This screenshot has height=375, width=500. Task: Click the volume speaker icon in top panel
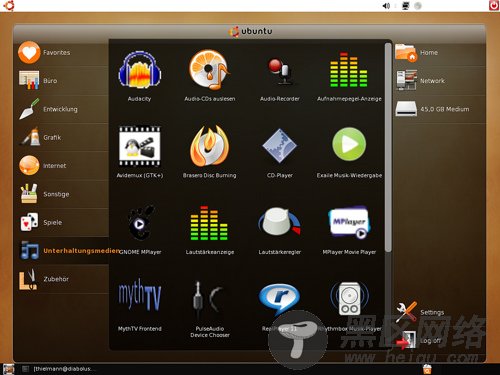(x=387, y=6)
